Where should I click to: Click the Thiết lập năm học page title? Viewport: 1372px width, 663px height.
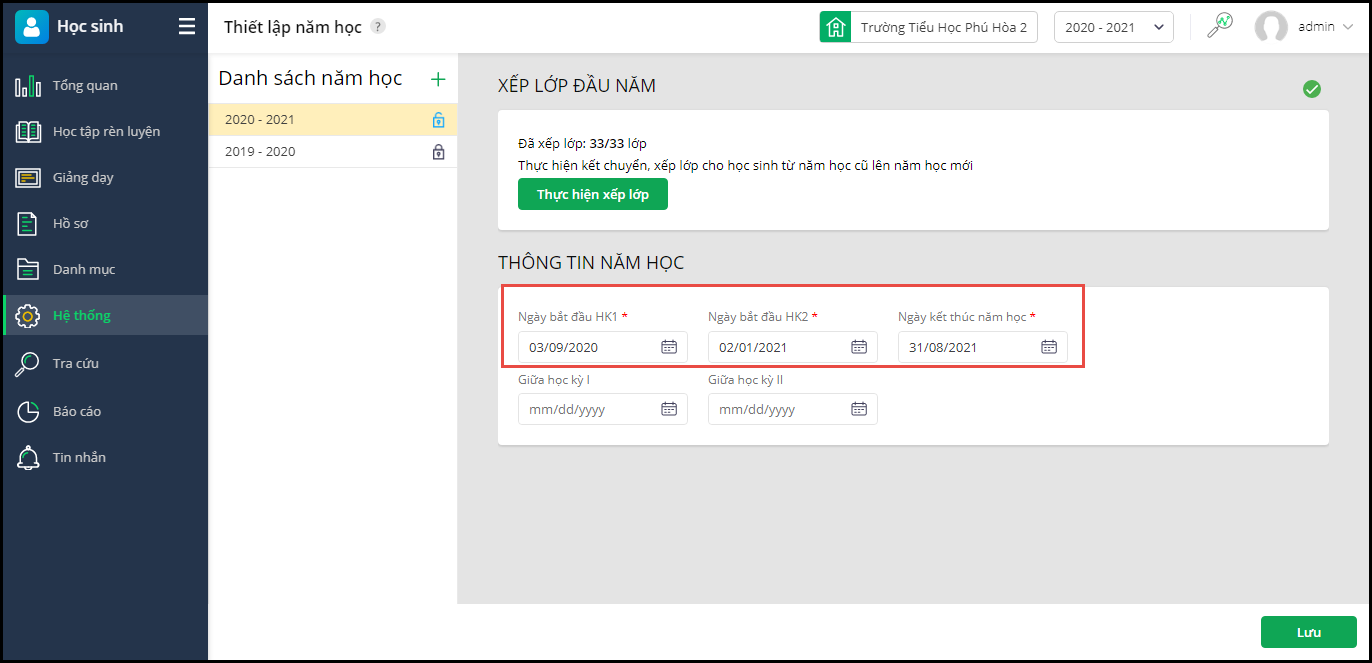point(293,27)
